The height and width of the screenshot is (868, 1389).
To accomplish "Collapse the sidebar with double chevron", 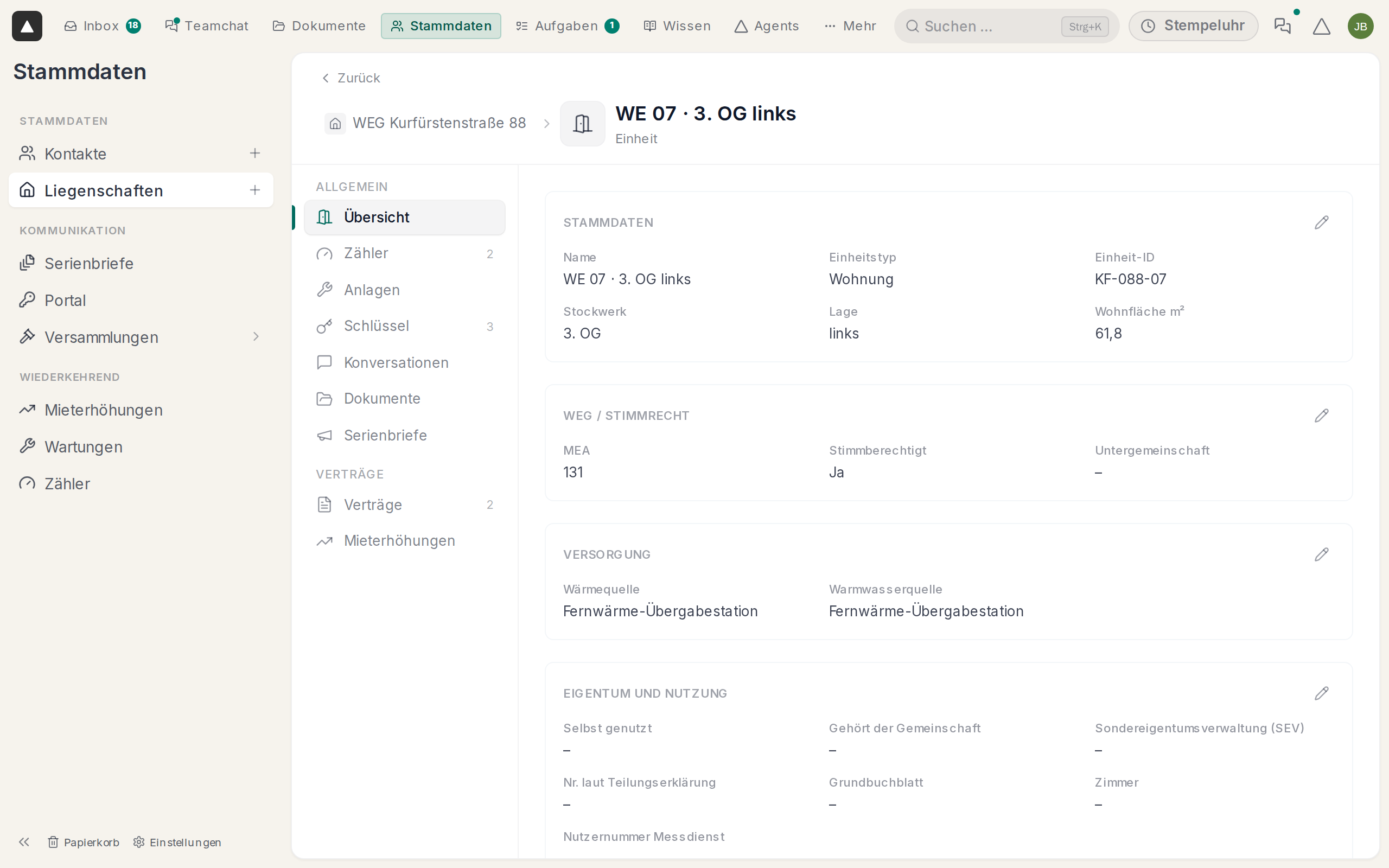I will [x=24, y=841].
